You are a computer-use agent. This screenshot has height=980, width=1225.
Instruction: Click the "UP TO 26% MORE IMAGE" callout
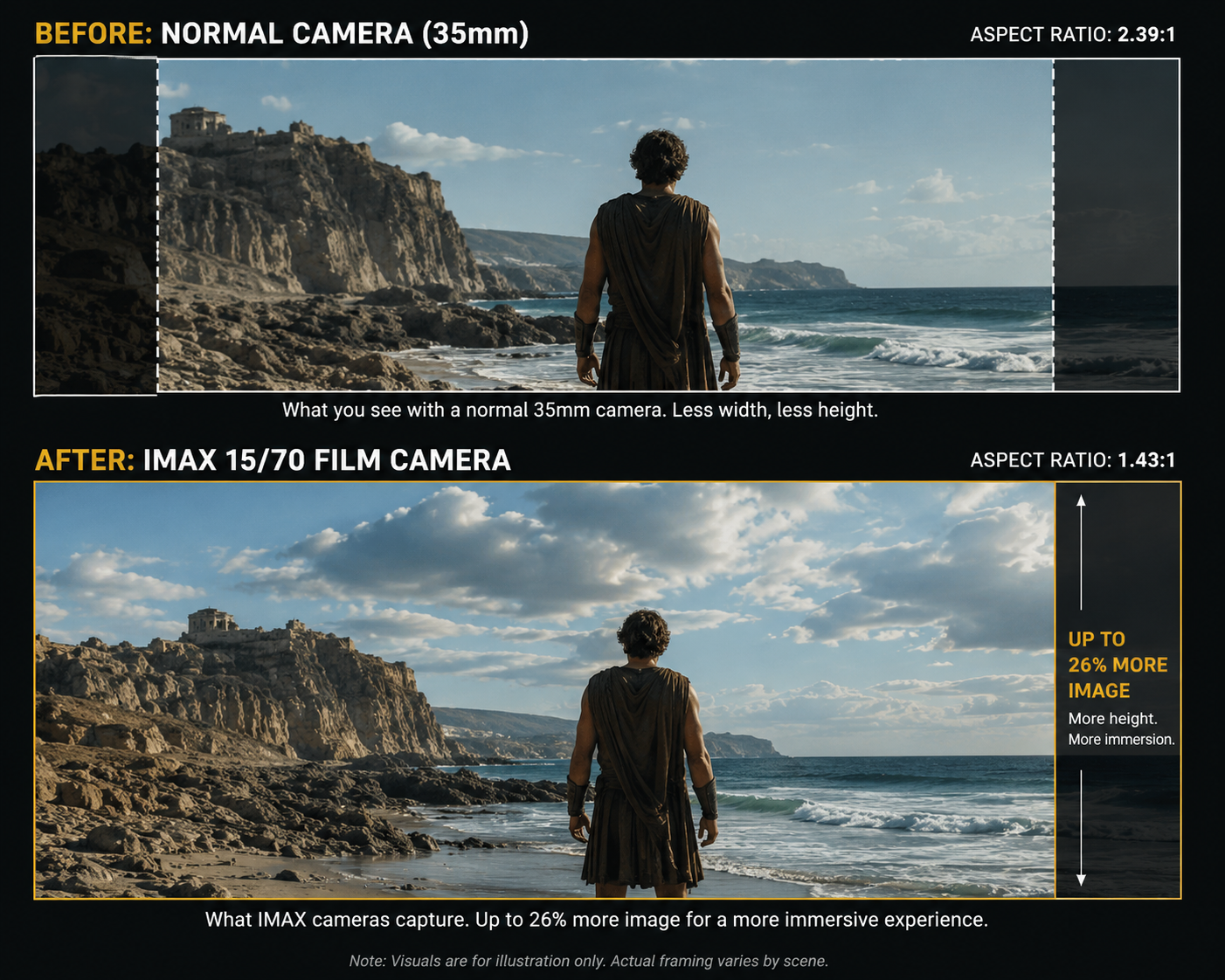[1118, 665]
